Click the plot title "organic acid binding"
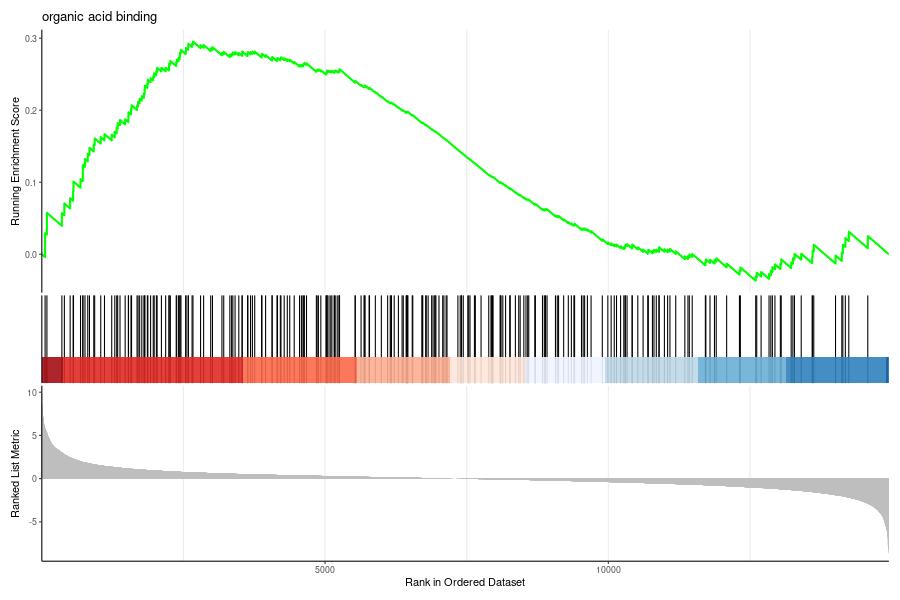Image resolution: width=900 pixels, height=600 pixels. (99, 16)
